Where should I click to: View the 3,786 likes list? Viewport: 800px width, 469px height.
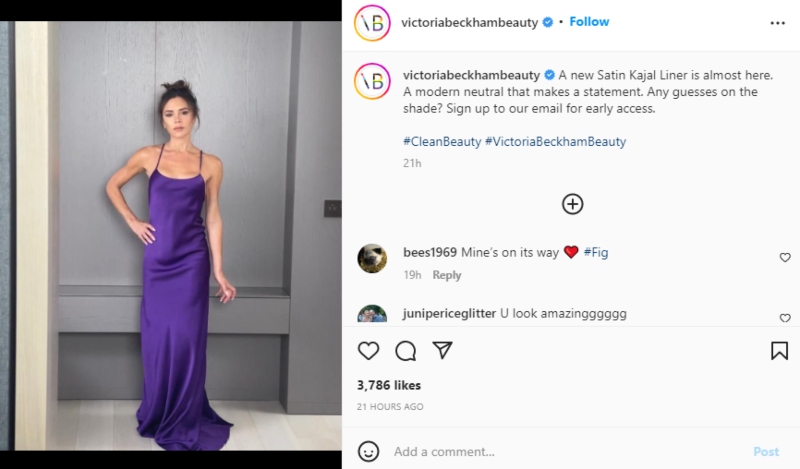[388, 385]
